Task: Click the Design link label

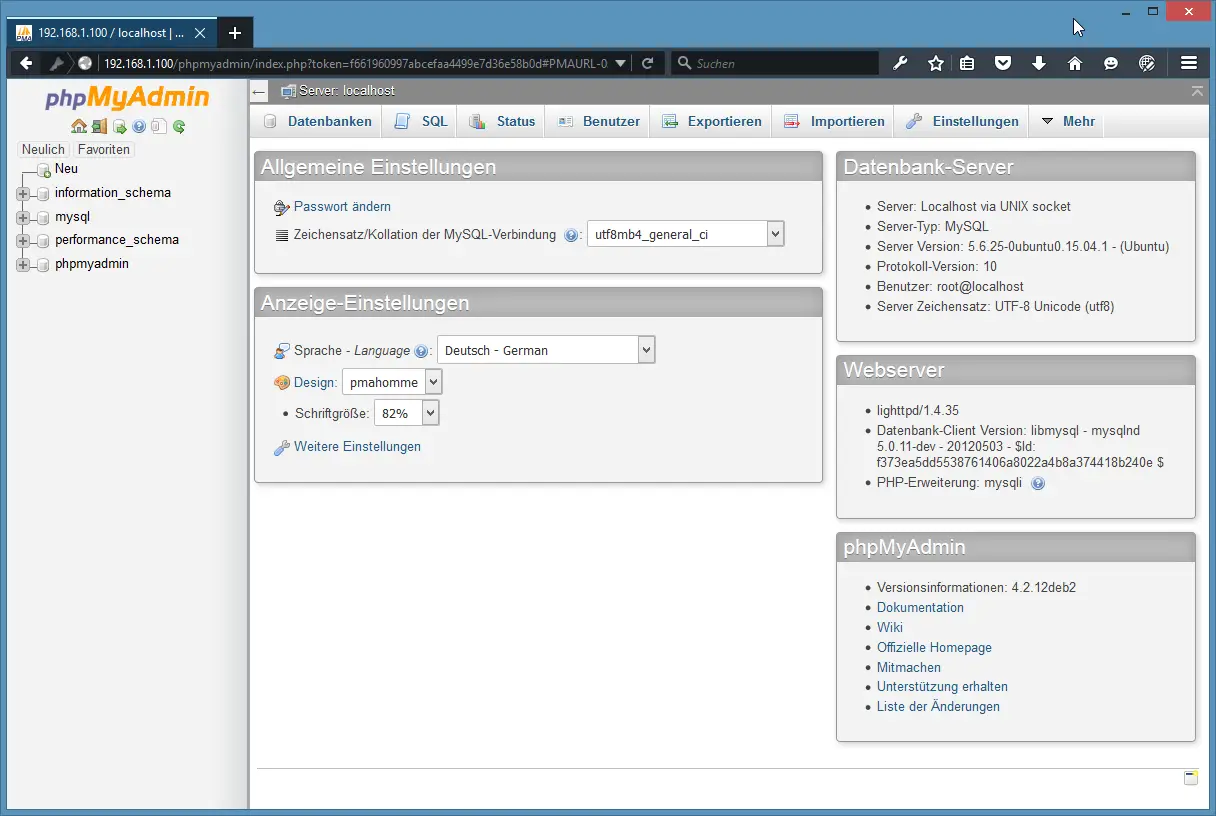Action: click(x=315, y=383)
